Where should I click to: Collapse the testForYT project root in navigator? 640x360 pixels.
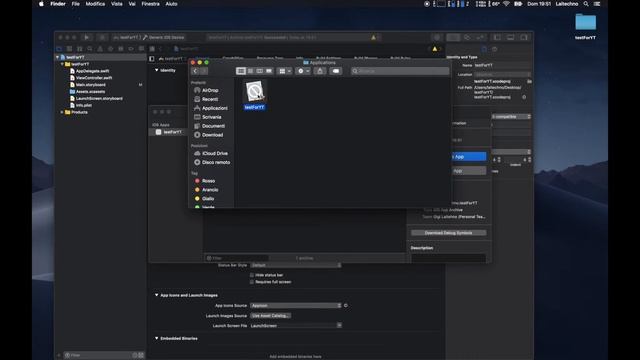coord(58,58)
